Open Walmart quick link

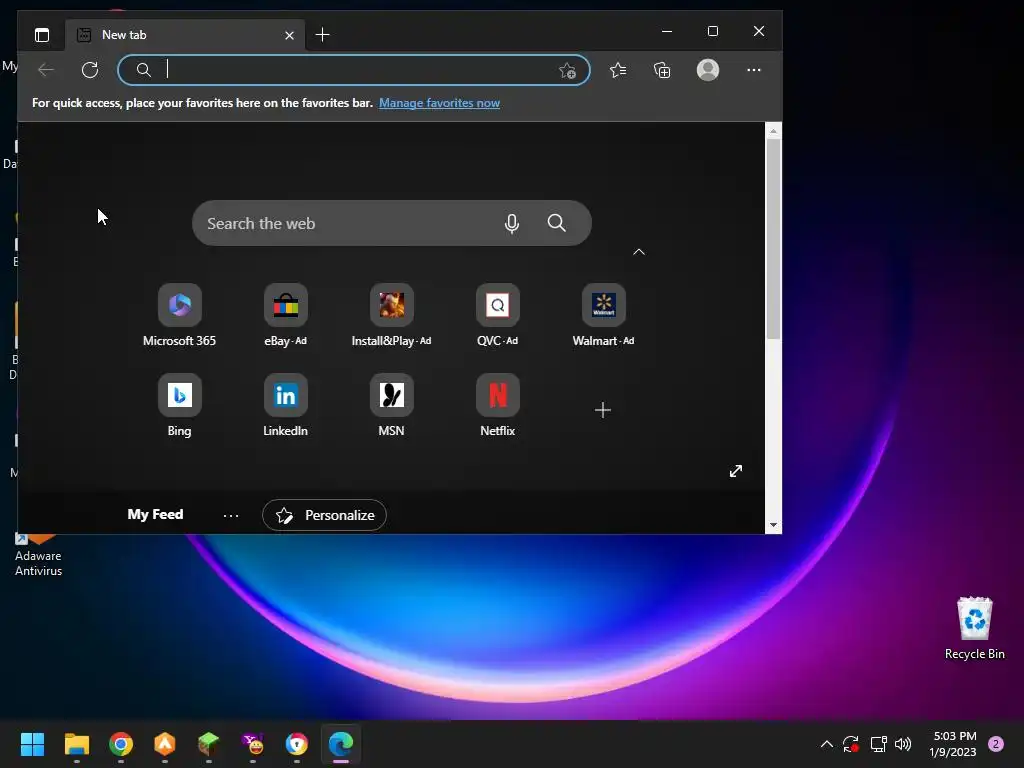603,316
